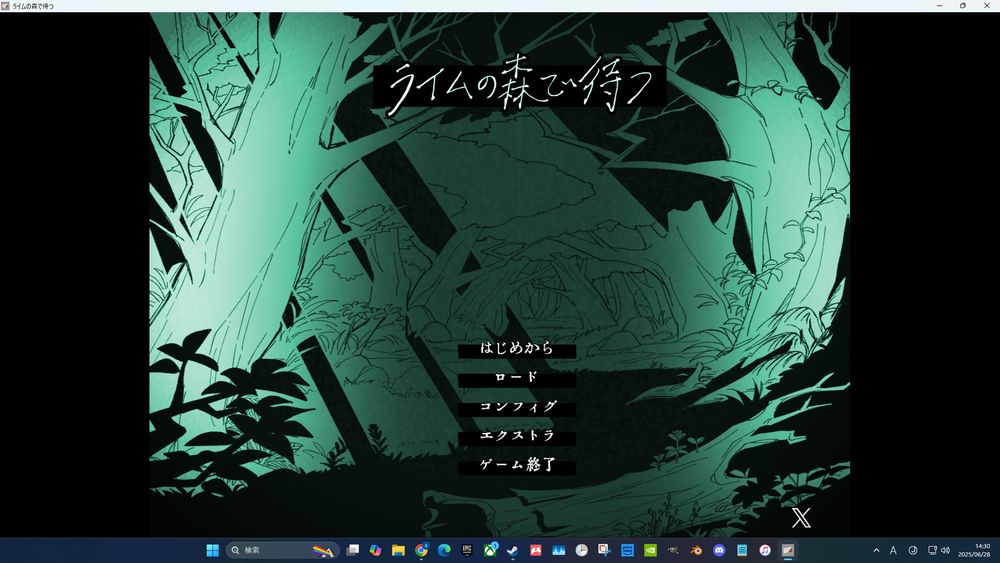Open the コンフィグ settings menu

point(517,407)
